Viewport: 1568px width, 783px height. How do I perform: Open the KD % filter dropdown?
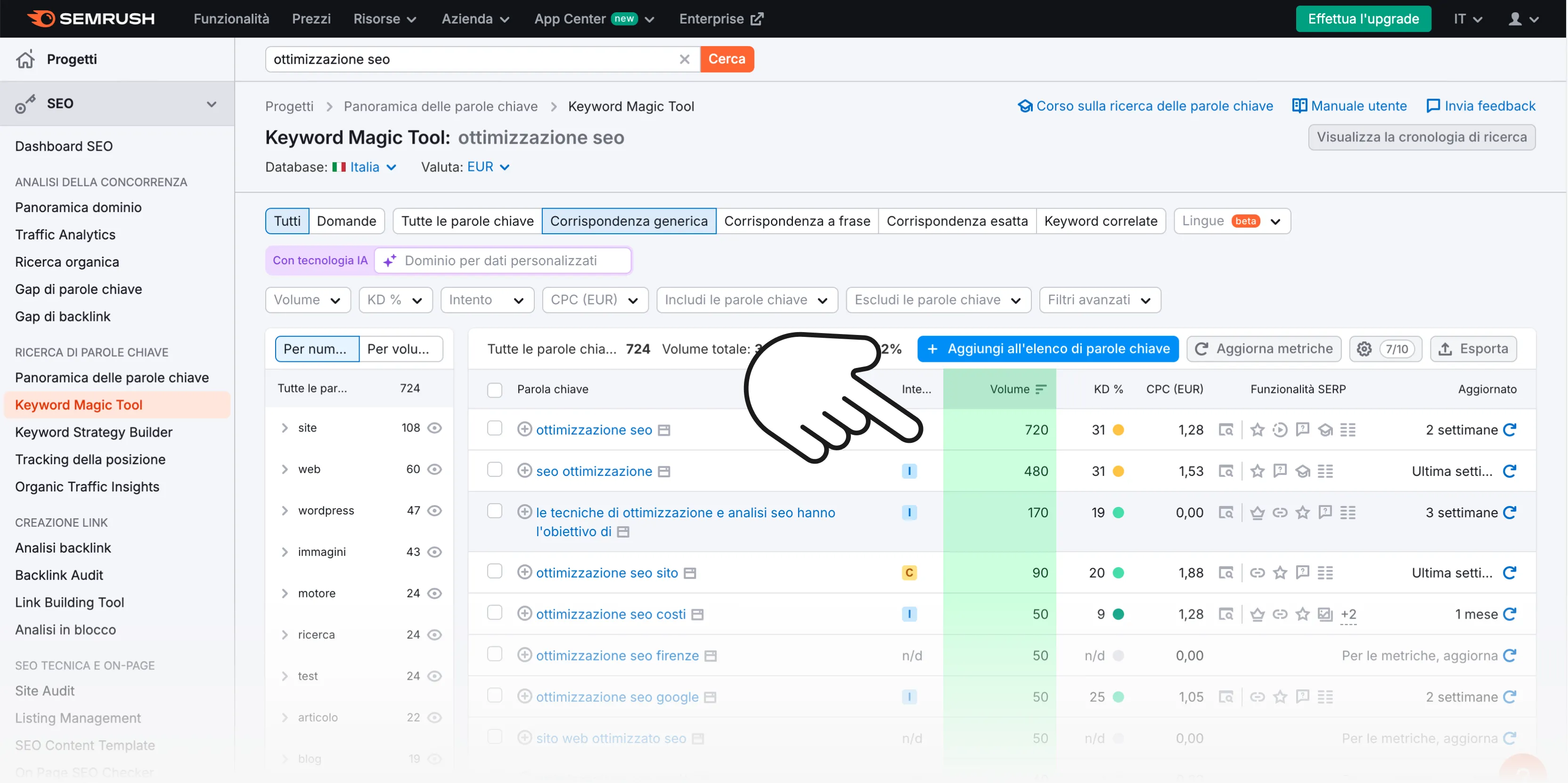[x=396, y=300]
